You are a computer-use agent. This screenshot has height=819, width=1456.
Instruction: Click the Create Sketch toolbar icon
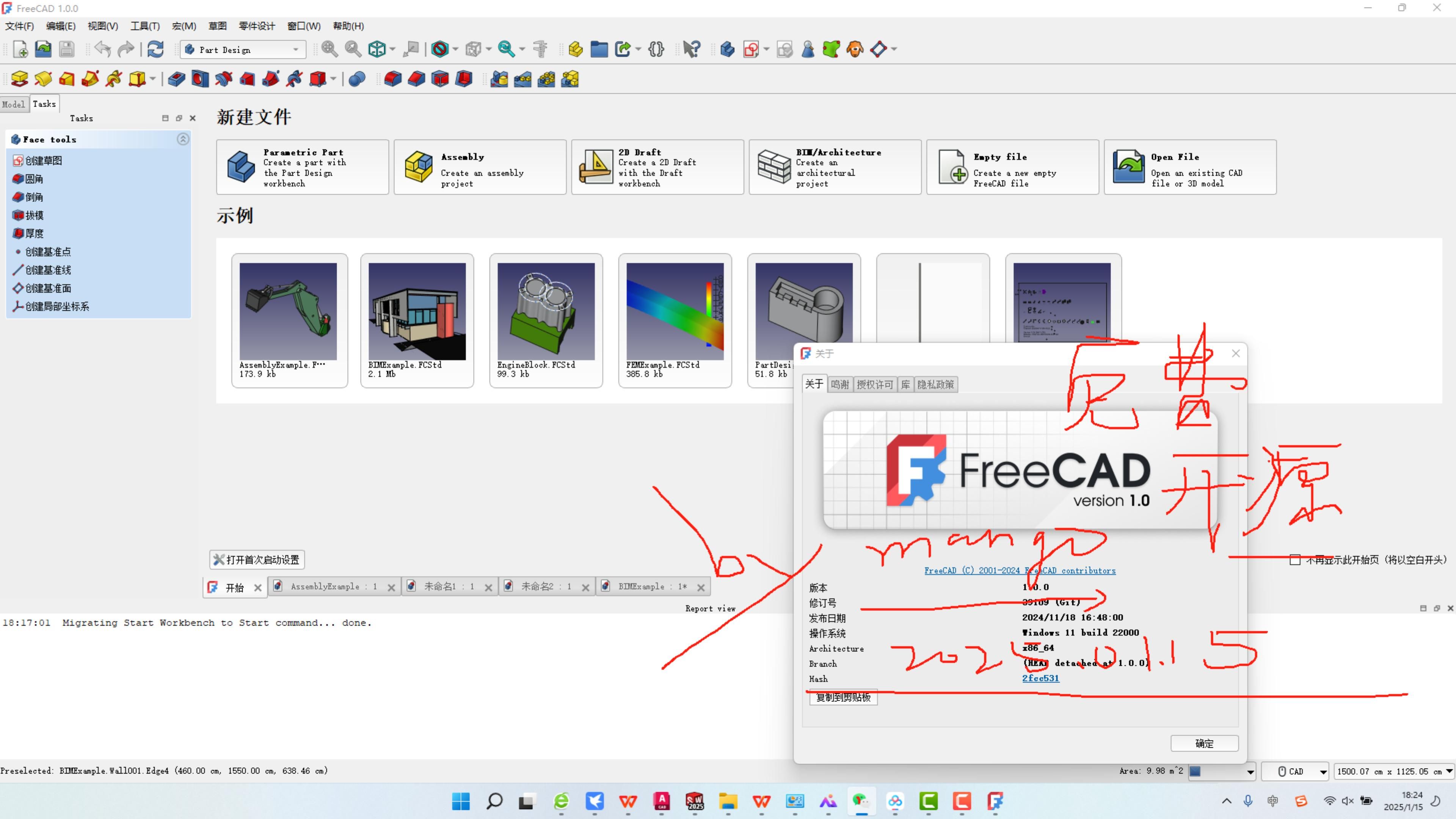tap(751, 50)
